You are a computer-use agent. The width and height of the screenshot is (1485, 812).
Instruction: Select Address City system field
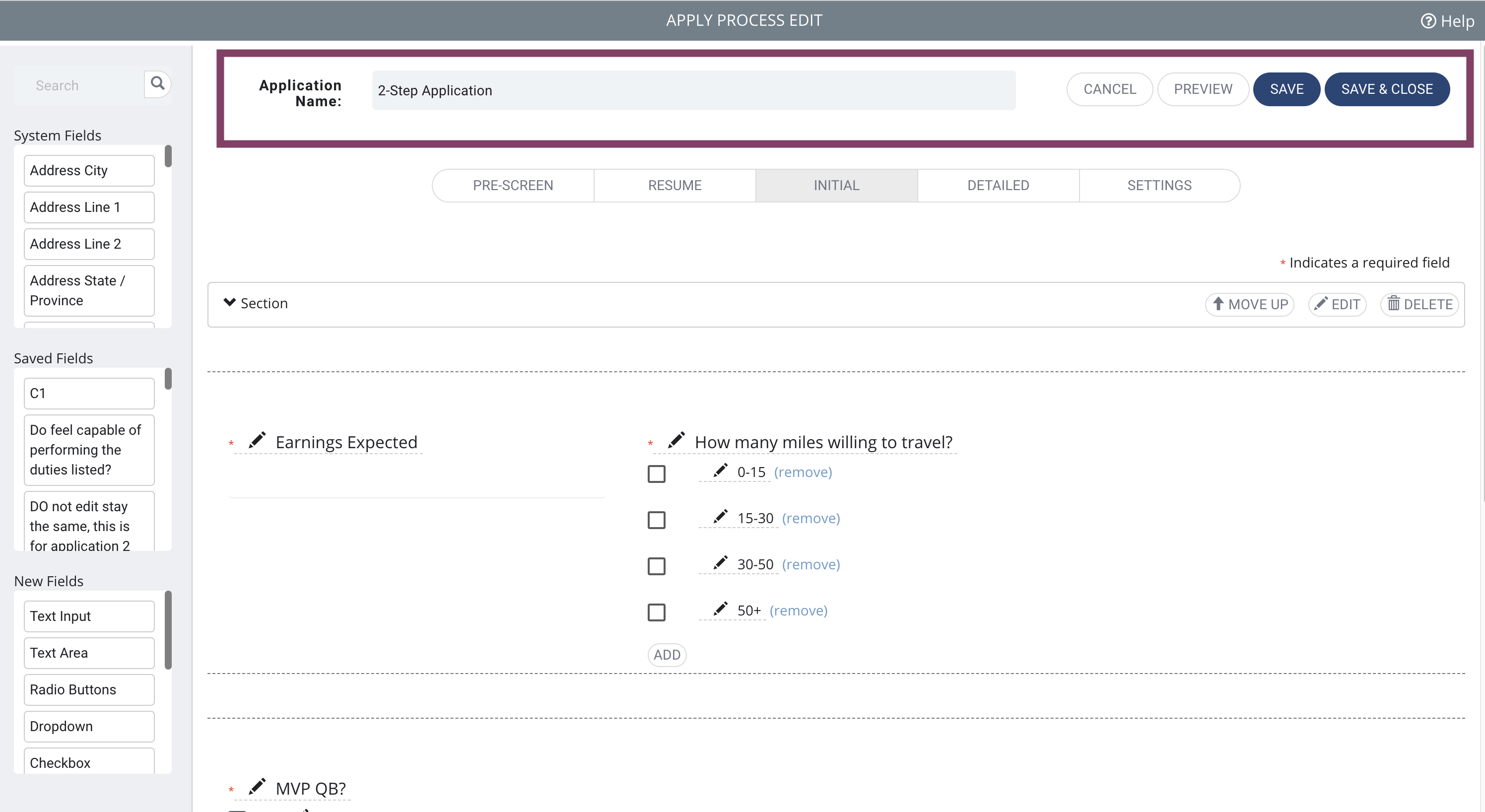coord(89,171)
